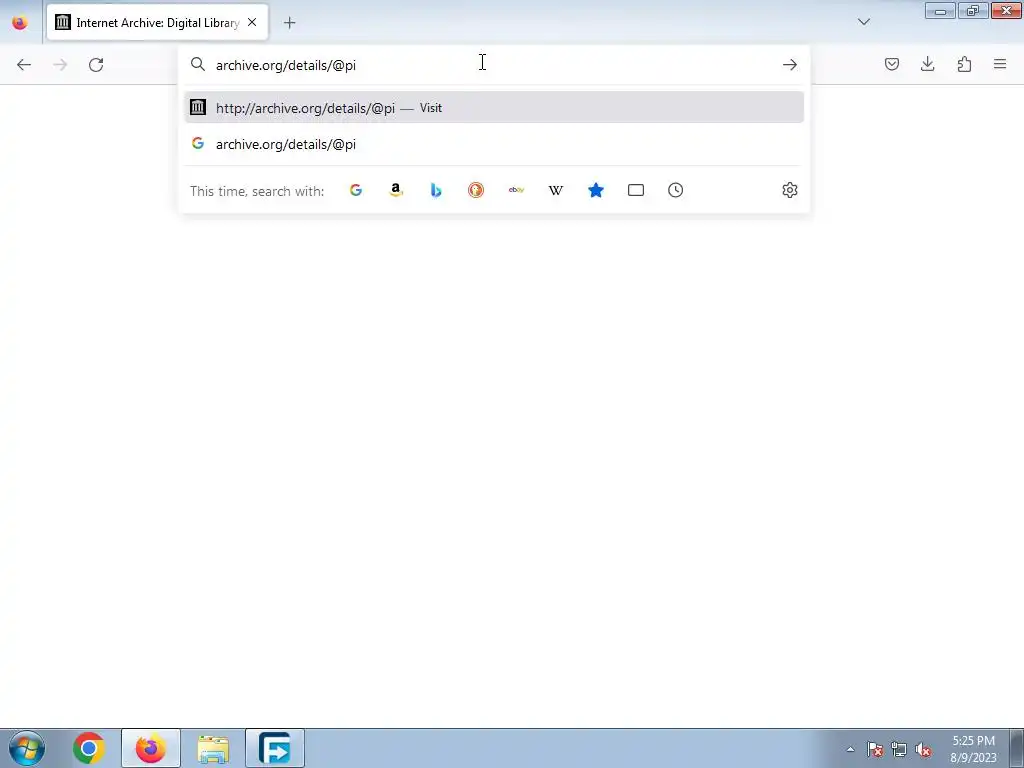Close the Internet Archive tab
The height and width of the screenshot is (768, 1024).
point(252,22)
